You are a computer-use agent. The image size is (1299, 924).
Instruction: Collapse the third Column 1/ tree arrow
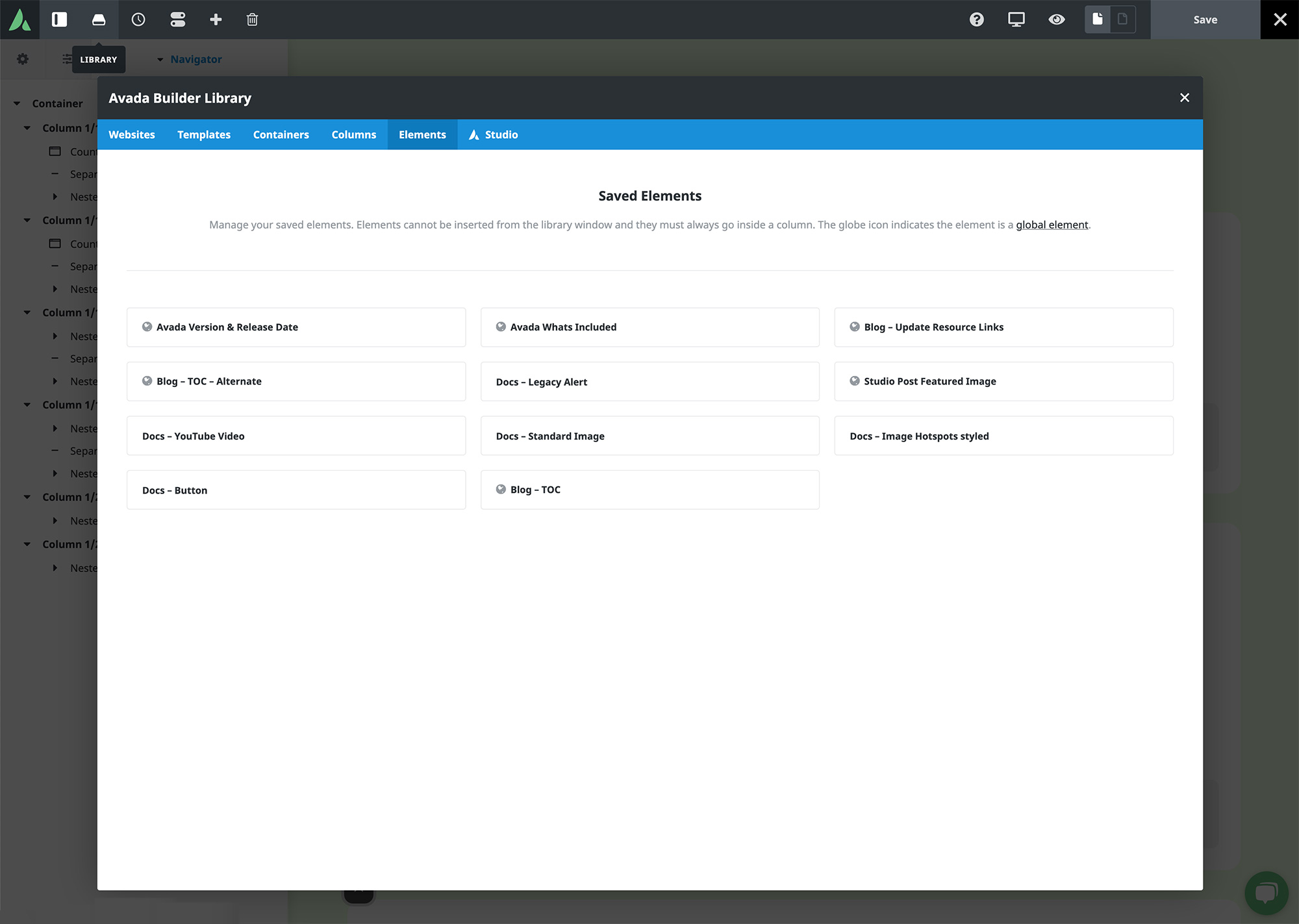(x=27, y=312)
